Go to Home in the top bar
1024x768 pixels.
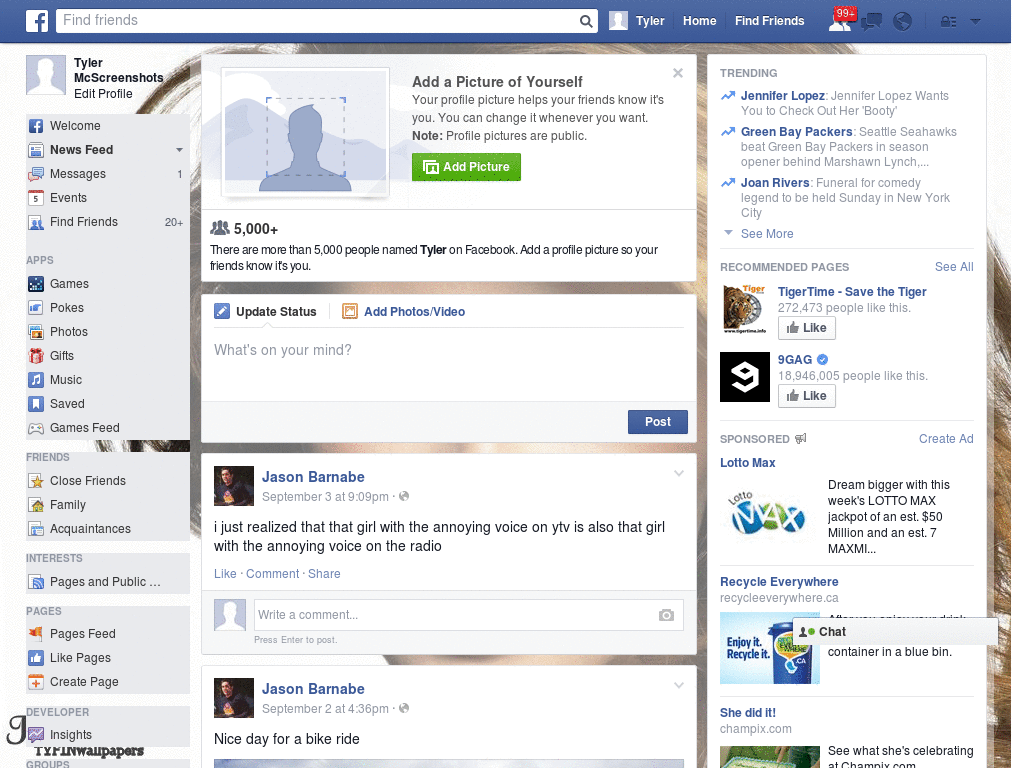pos(699,21)
